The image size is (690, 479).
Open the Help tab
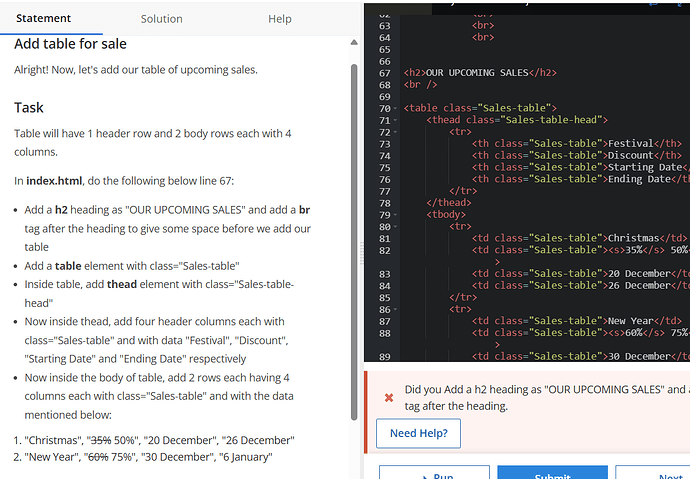click(x=280, y=19)
